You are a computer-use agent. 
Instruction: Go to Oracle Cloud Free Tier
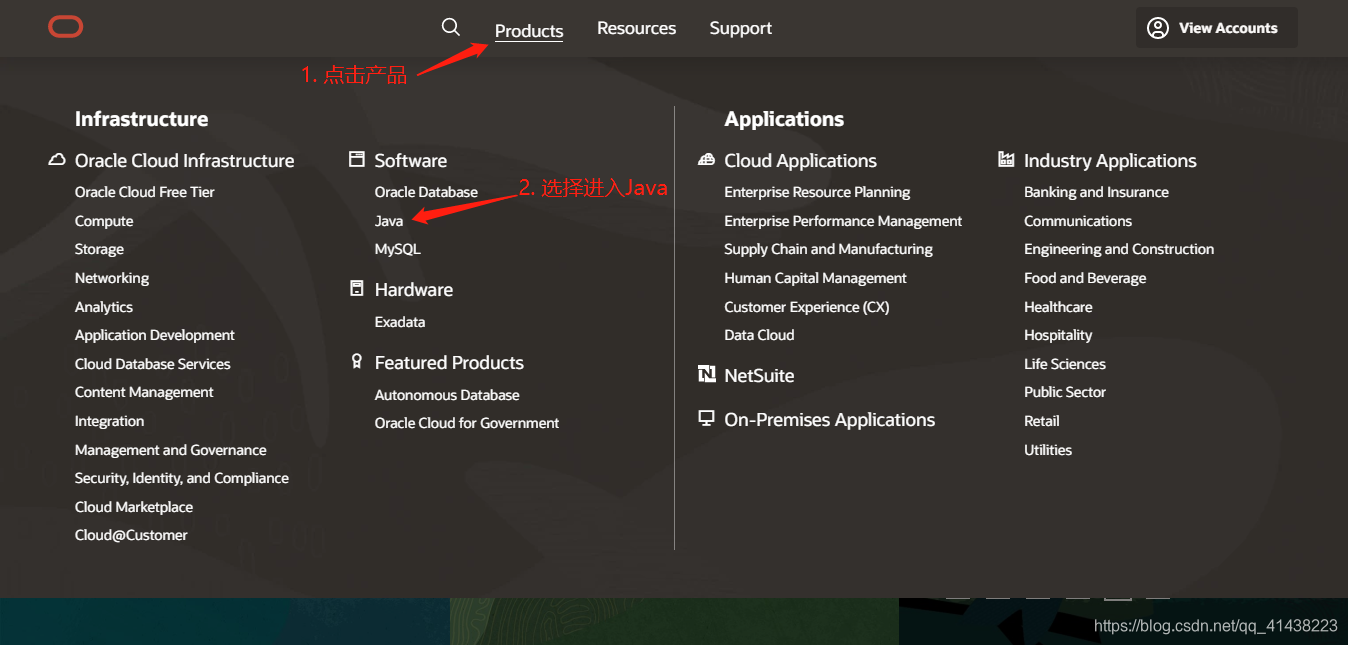point(145,192)
